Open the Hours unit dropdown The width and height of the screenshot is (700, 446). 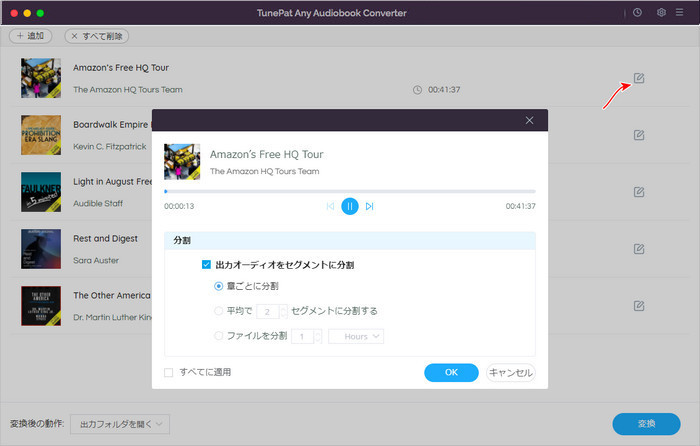(x=356, y=336)
